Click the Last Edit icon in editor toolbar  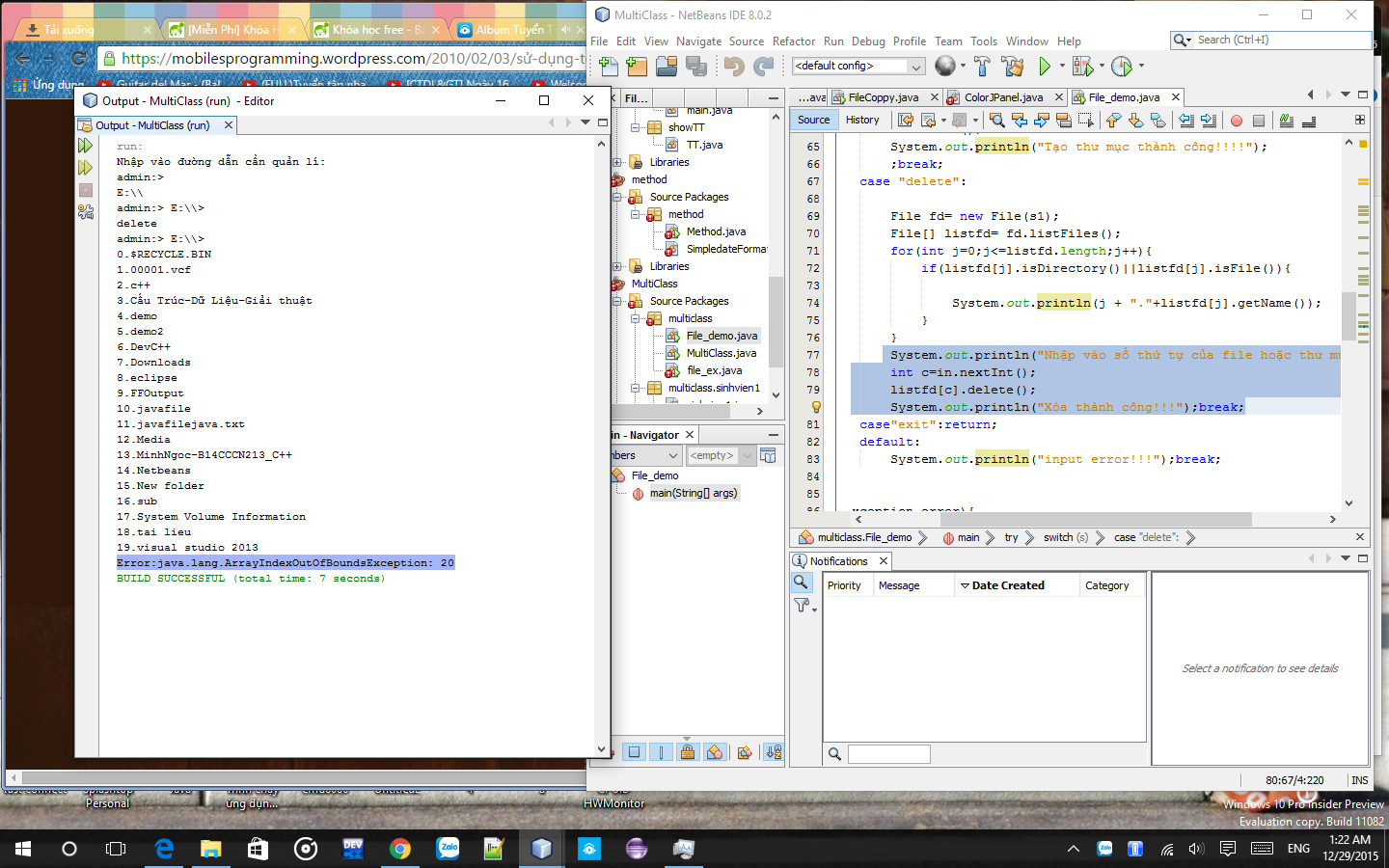906,120
